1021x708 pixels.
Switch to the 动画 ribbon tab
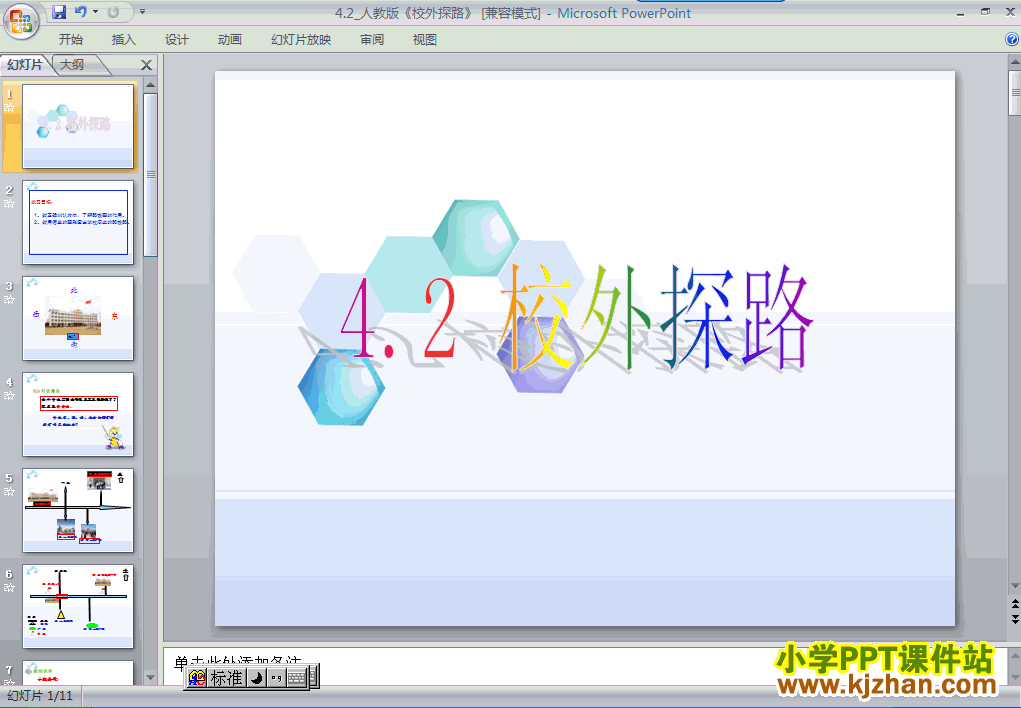(229, 40)
